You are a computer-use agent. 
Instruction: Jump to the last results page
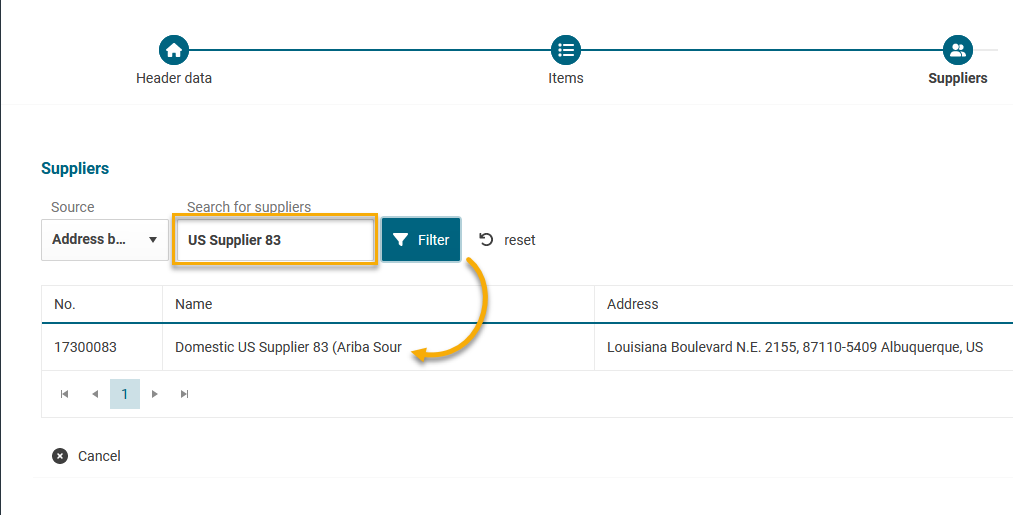coord(184,394)
